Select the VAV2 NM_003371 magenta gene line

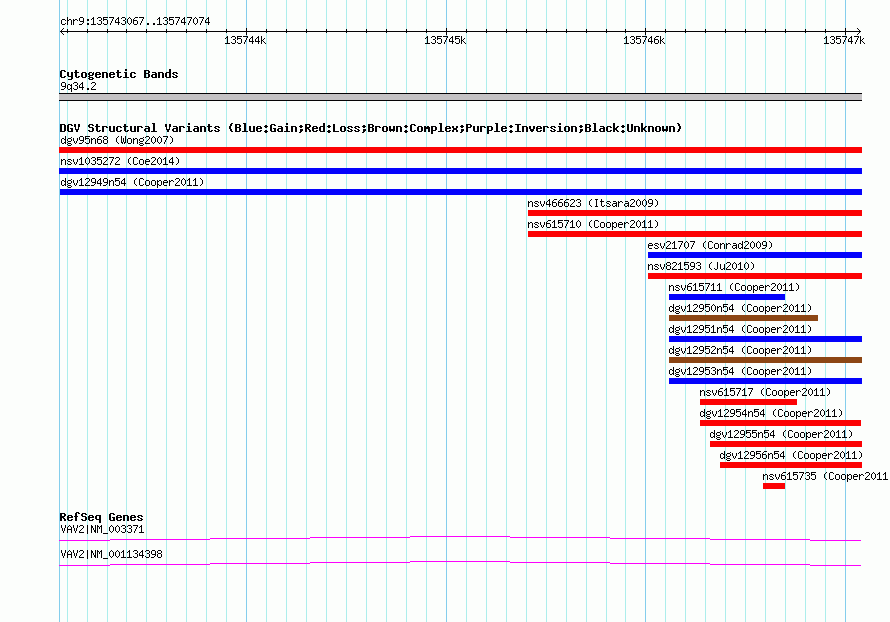(x=460, y=538)
